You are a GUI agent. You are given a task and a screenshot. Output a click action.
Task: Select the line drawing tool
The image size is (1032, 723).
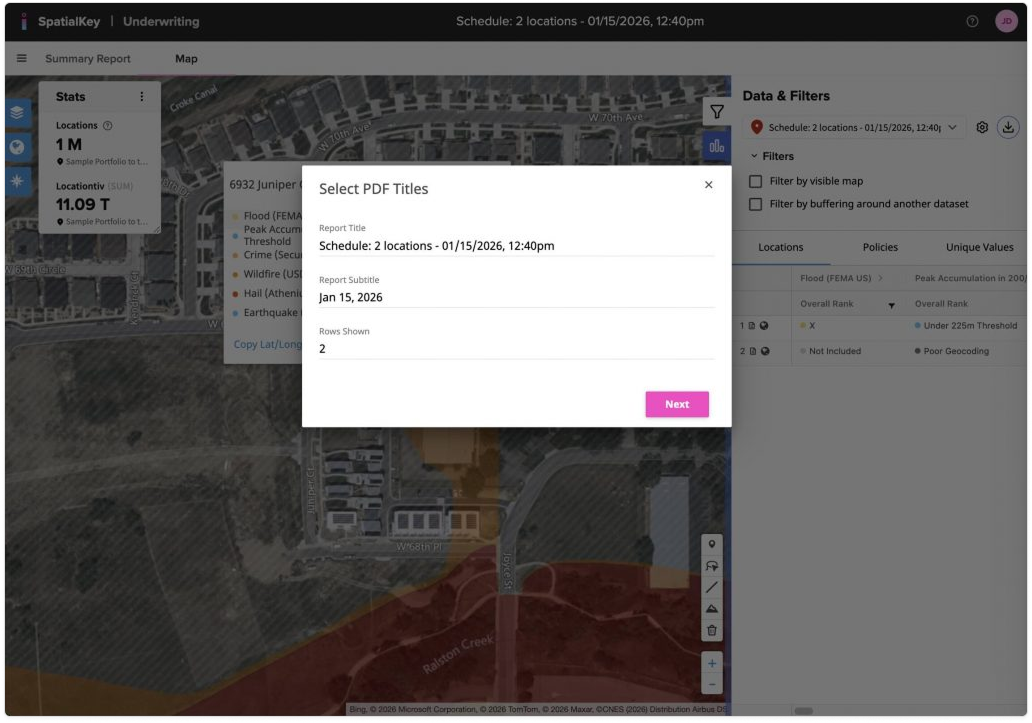click(712, 588)
